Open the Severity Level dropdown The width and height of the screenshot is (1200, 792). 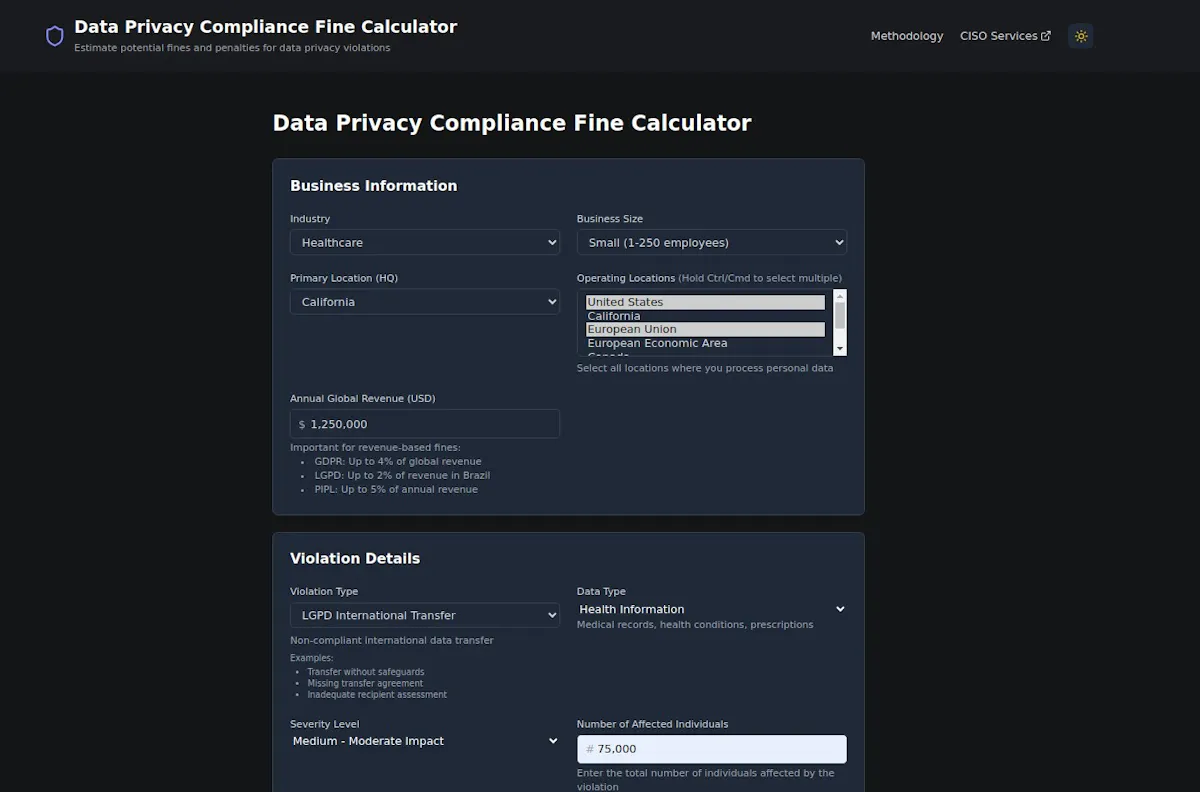pos(425,741)
